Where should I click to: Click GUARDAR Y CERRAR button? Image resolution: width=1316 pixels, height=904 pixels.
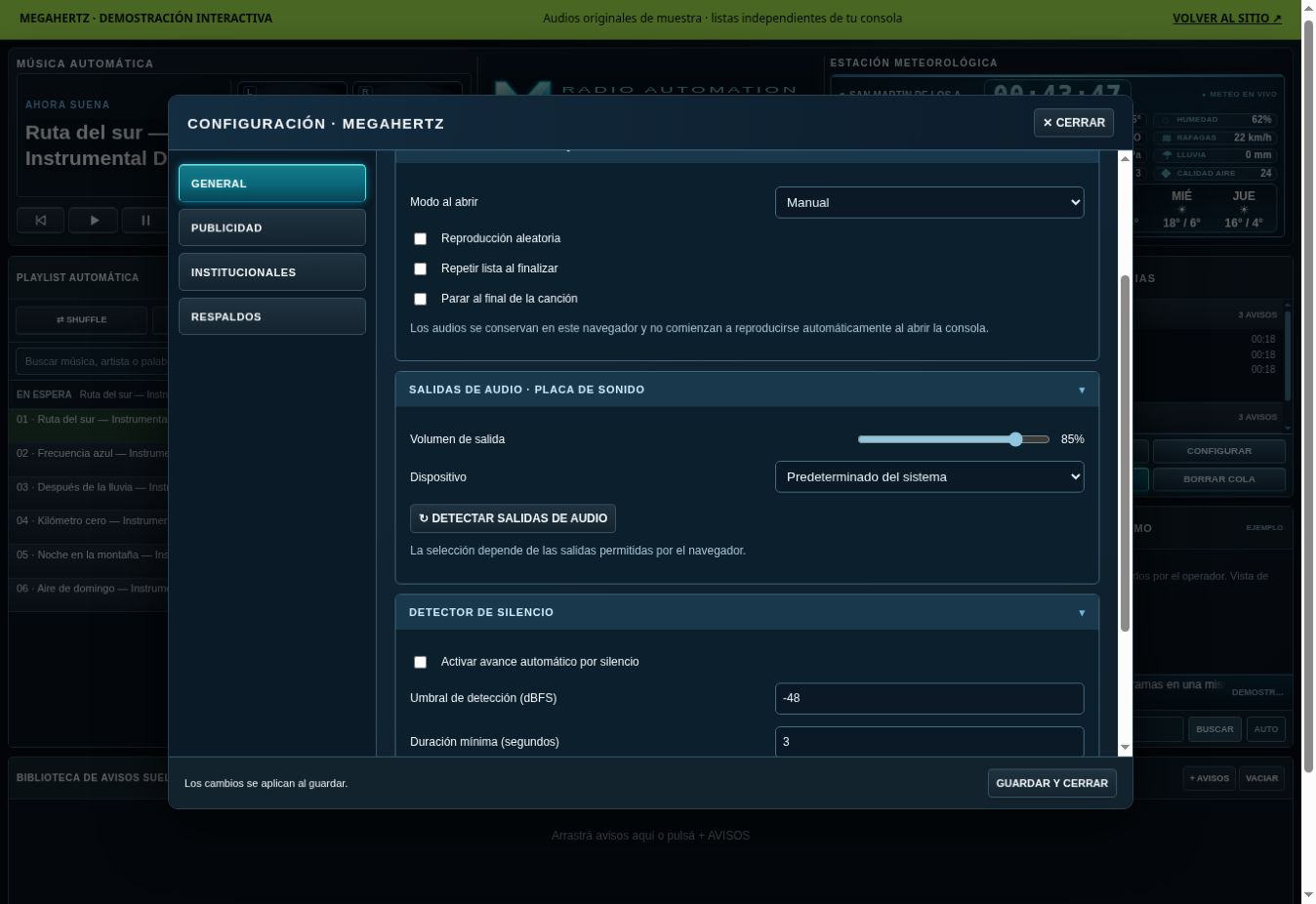(x=1051, y=783)
